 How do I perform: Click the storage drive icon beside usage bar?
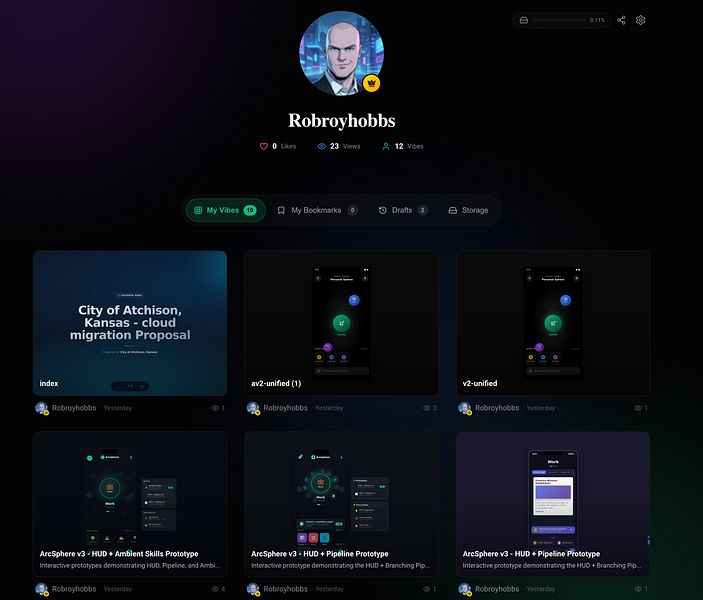pos(524,20)
